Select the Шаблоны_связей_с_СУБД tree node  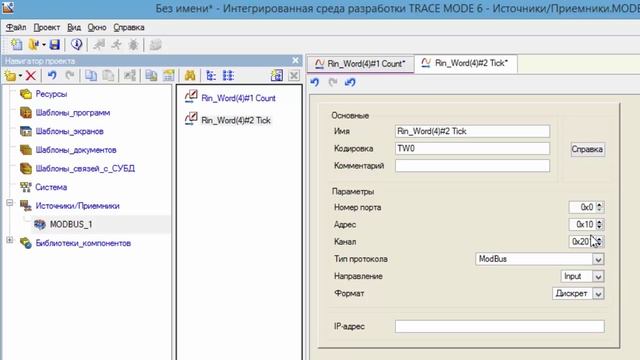pyautogui.click(x=85, y=169)
